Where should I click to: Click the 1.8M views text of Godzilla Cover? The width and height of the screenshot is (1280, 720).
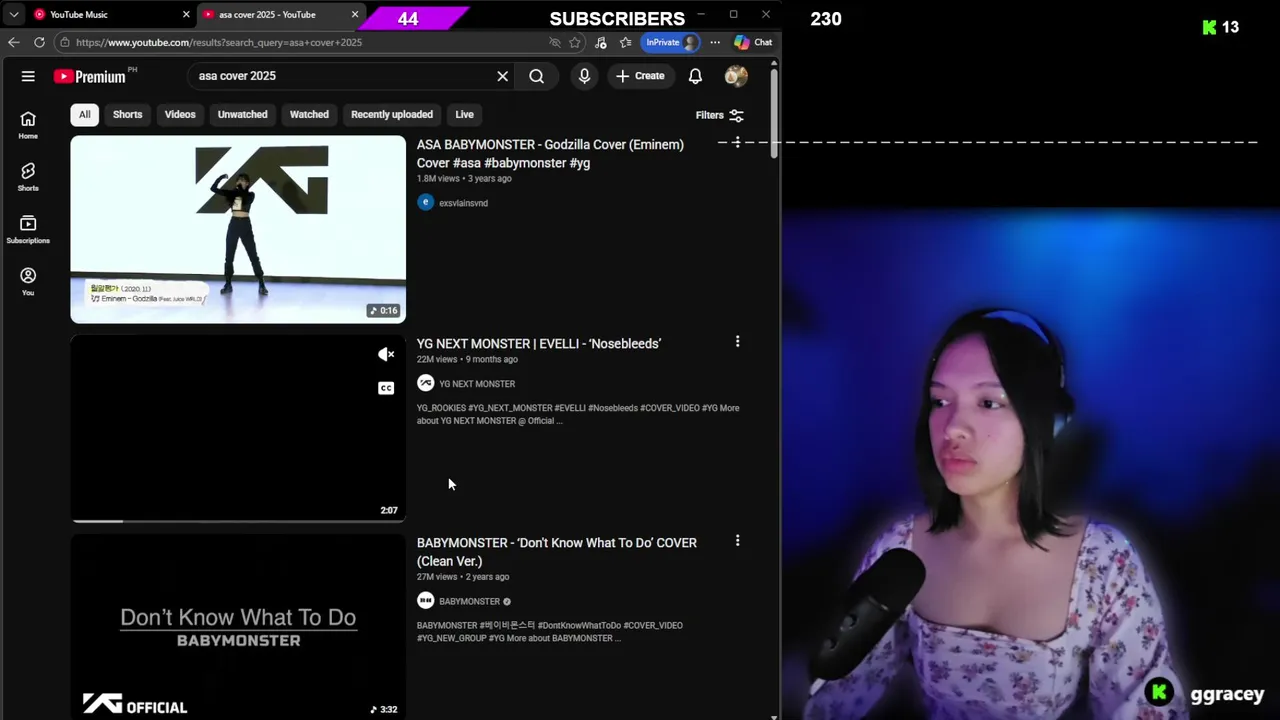[438, 179]
